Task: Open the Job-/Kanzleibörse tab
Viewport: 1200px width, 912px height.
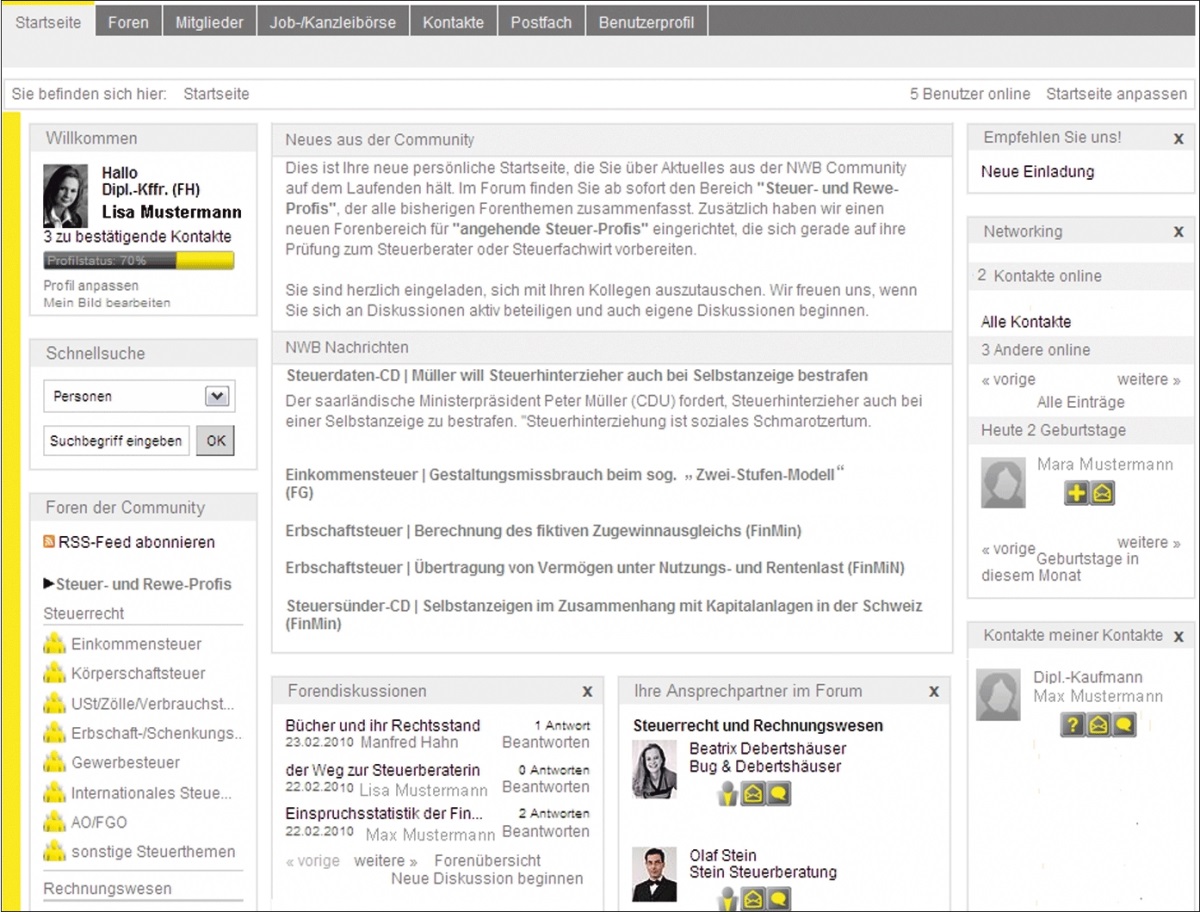Action: coord(332,22)
